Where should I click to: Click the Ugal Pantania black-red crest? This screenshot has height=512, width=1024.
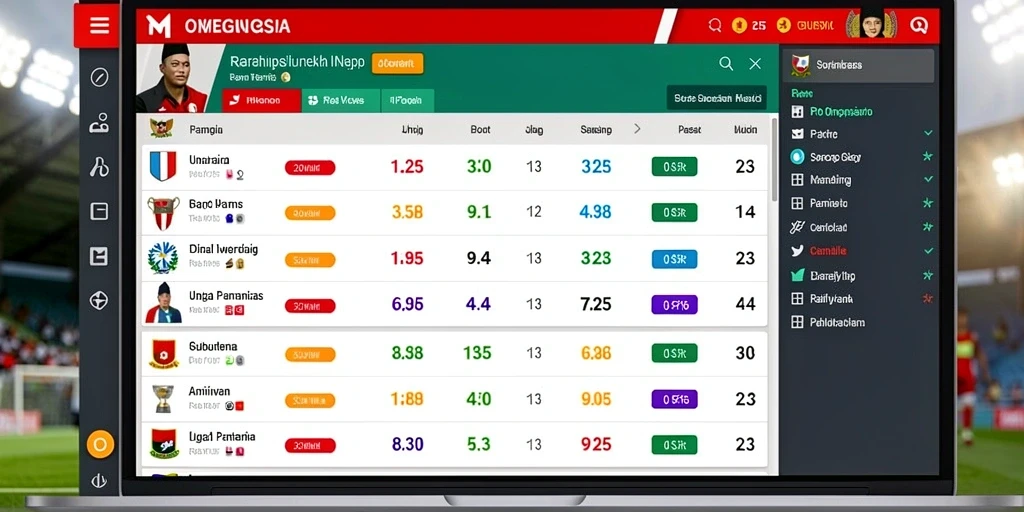pos(164,443)
